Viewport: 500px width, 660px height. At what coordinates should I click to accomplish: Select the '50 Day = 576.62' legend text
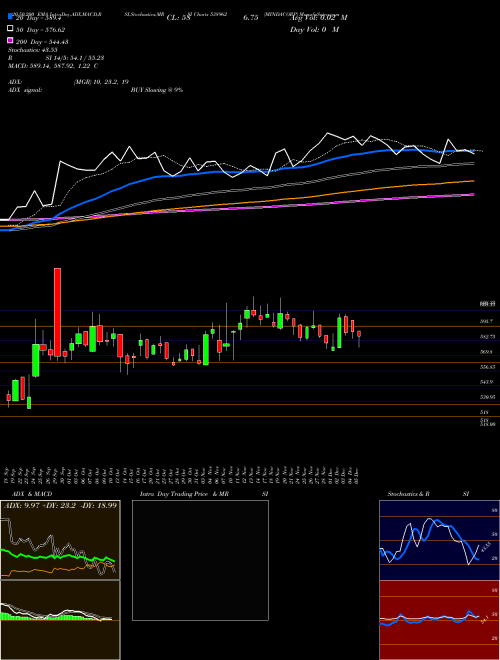[x=41, y=29]
